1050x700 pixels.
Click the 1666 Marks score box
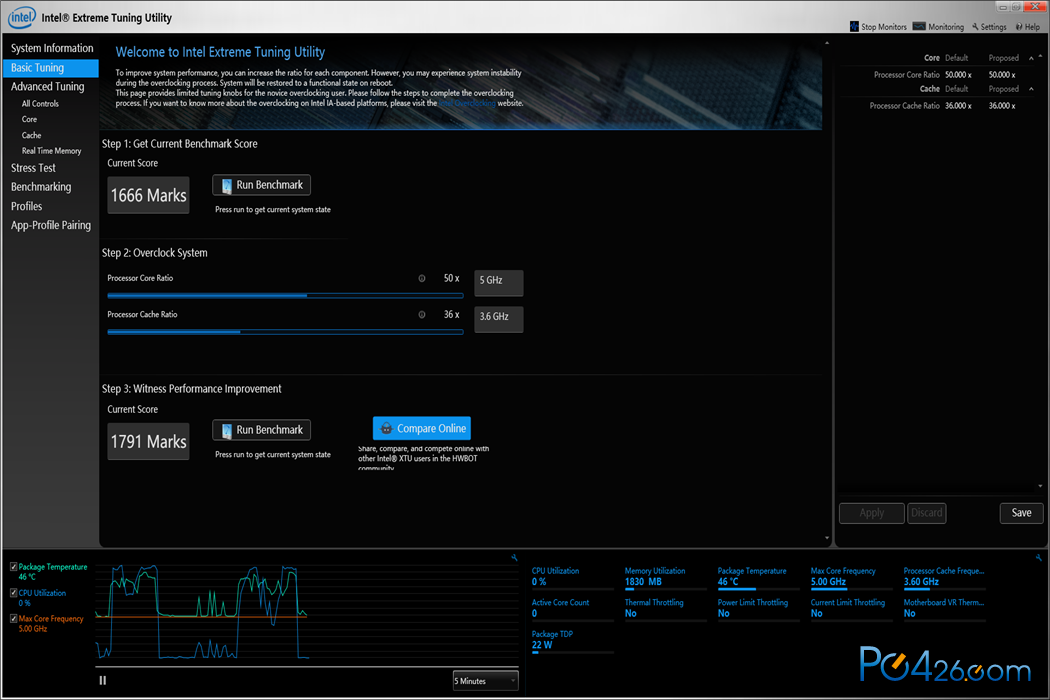(x=149, y=196)
